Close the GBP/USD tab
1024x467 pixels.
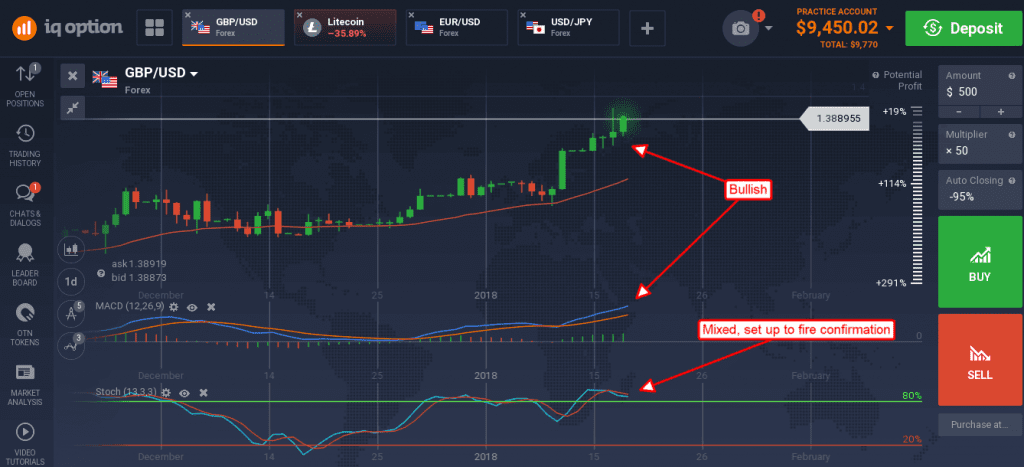coord(188,14)
